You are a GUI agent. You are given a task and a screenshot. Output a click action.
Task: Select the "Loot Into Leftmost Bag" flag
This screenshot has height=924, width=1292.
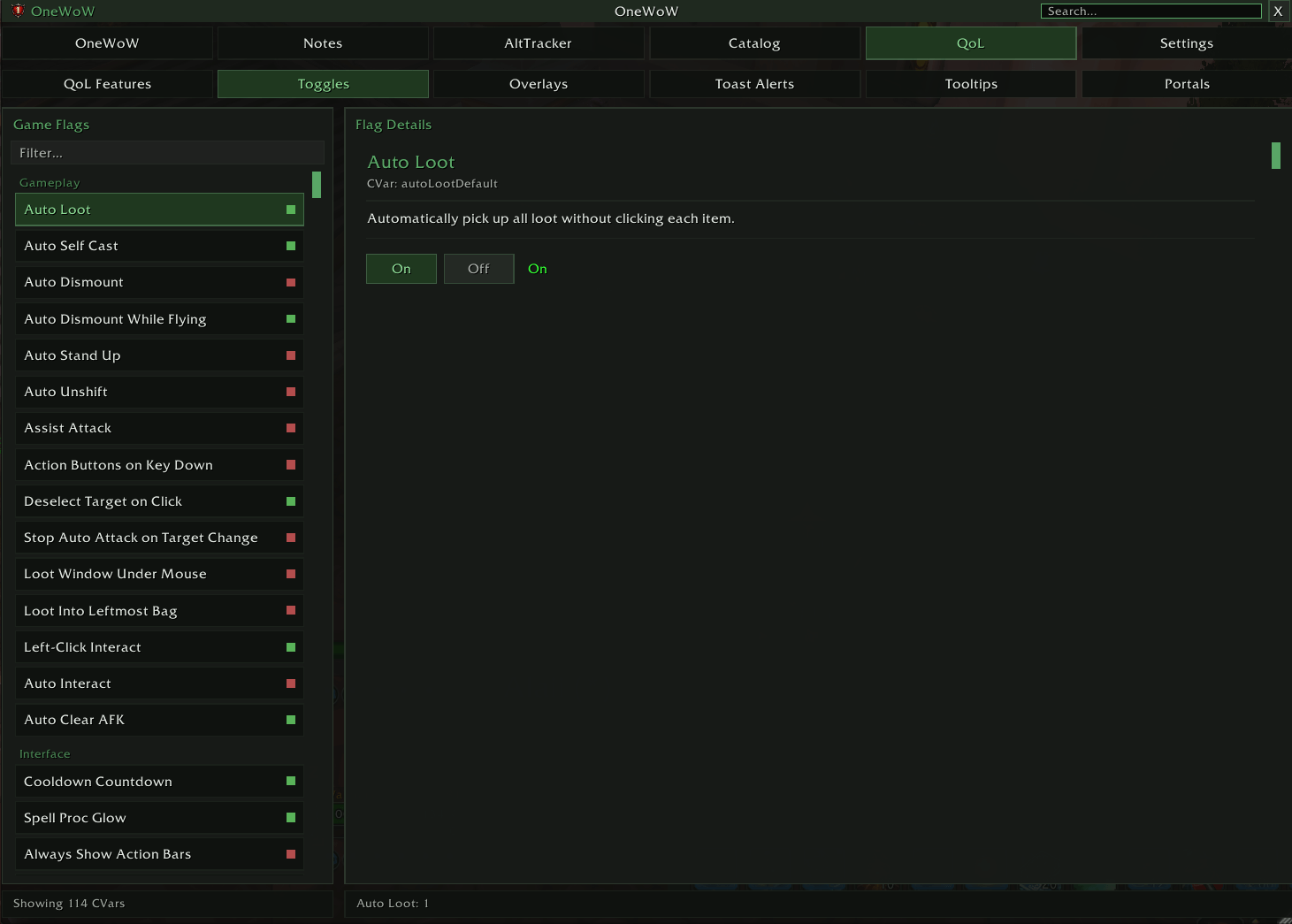(159, 611)
